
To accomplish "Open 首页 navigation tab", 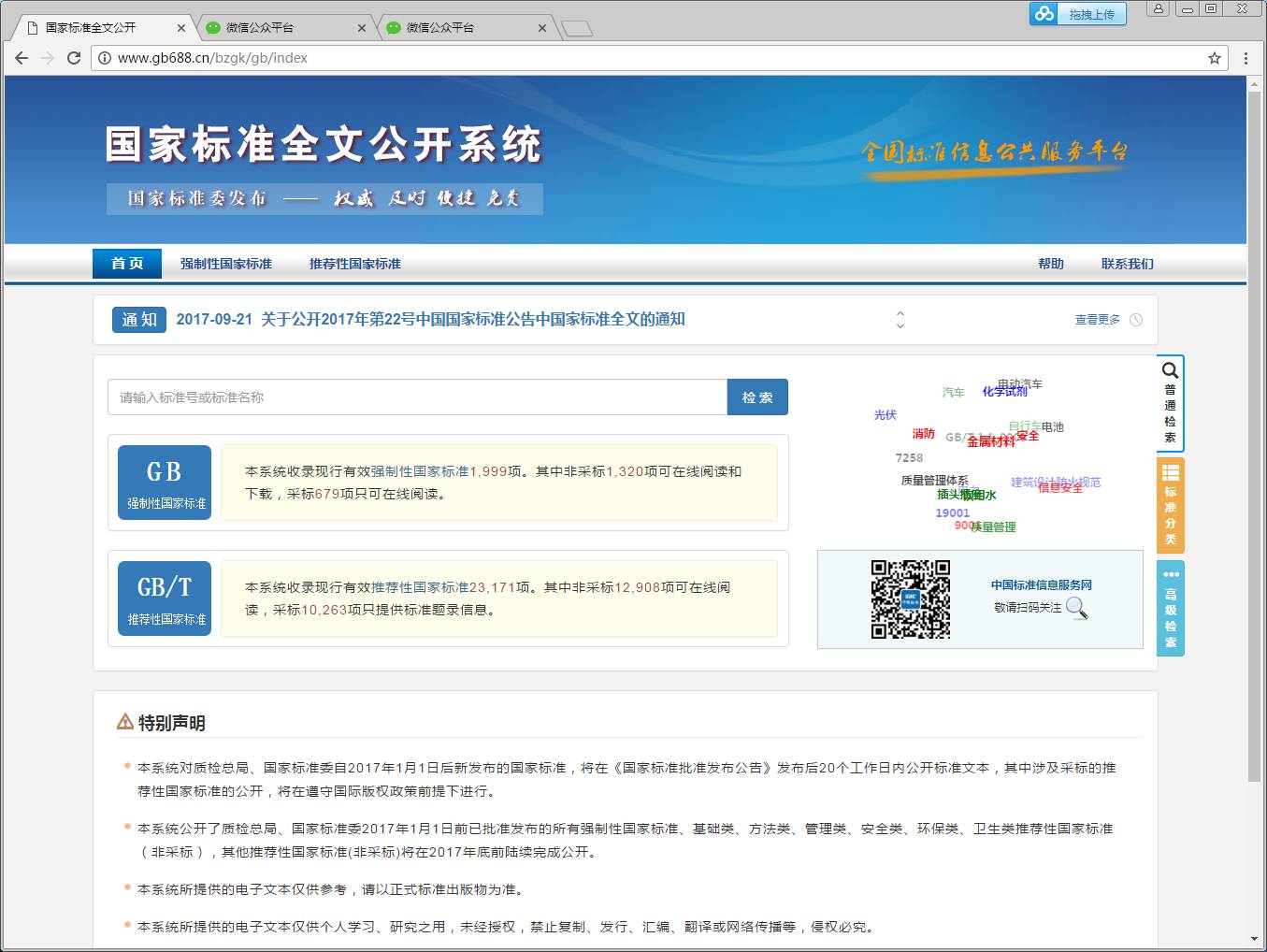I will point(127,264).
